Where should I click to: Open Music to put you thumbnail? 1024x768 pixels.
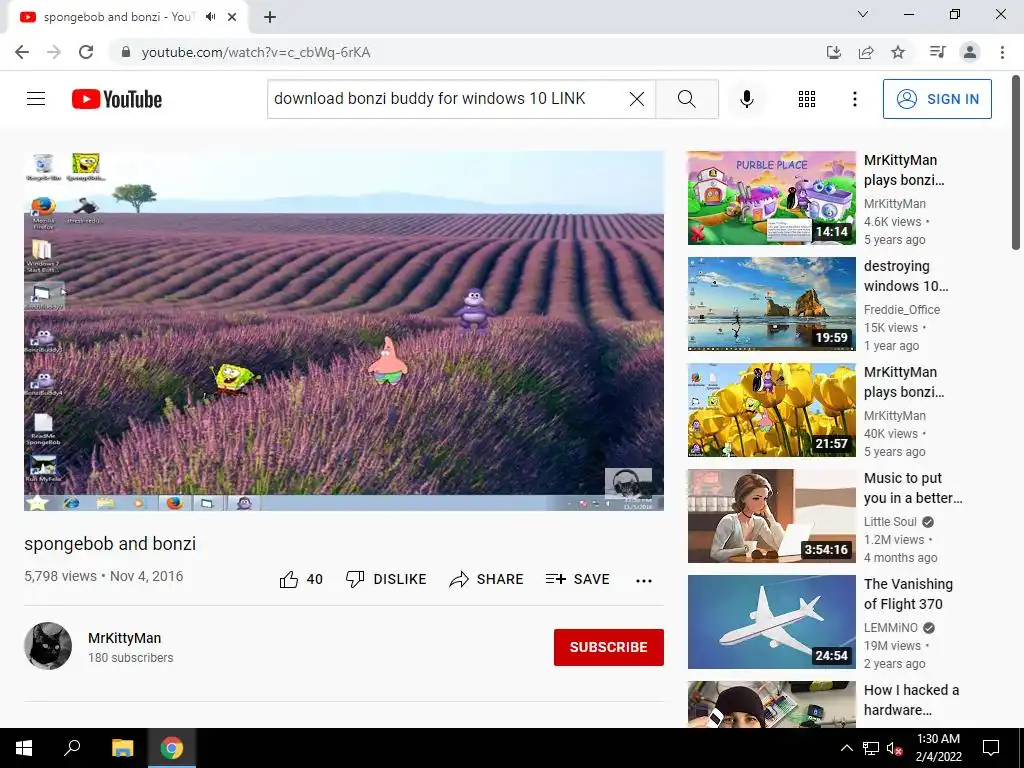(771, 516)
